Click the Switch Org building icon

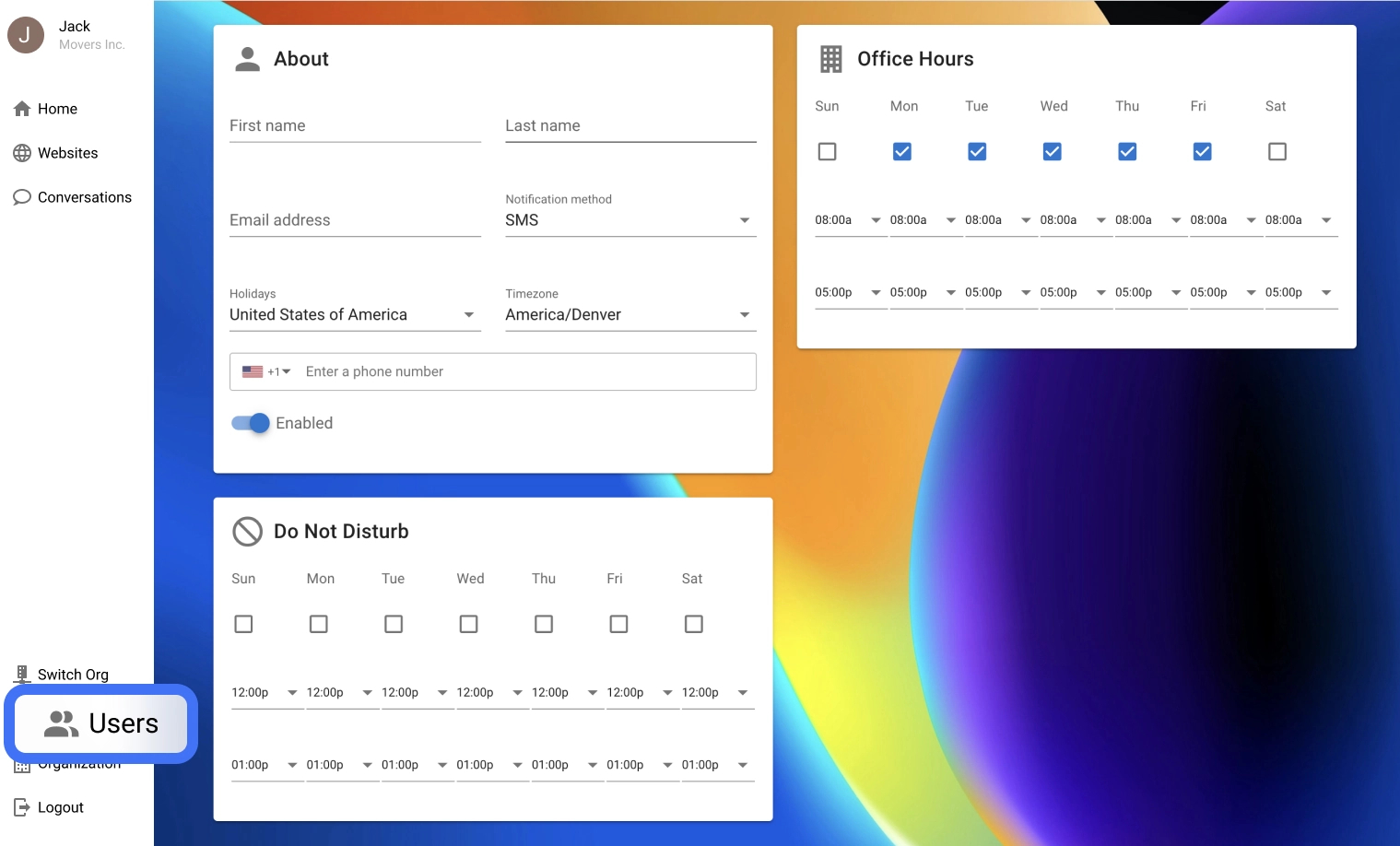pos(22,675)
